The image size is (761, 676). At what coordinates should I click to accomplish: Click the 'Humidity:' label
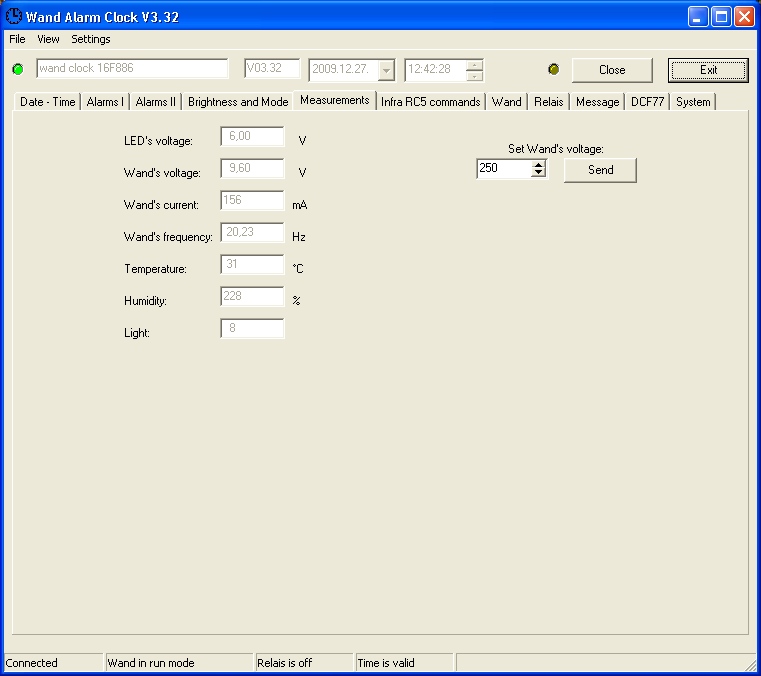[x=145, y=301]
